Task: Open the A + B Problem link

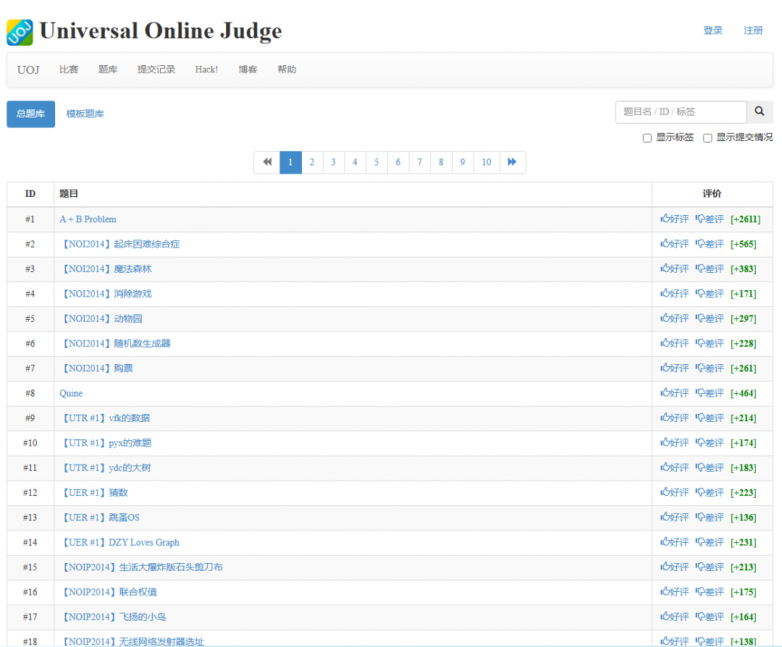Action: 88,219
